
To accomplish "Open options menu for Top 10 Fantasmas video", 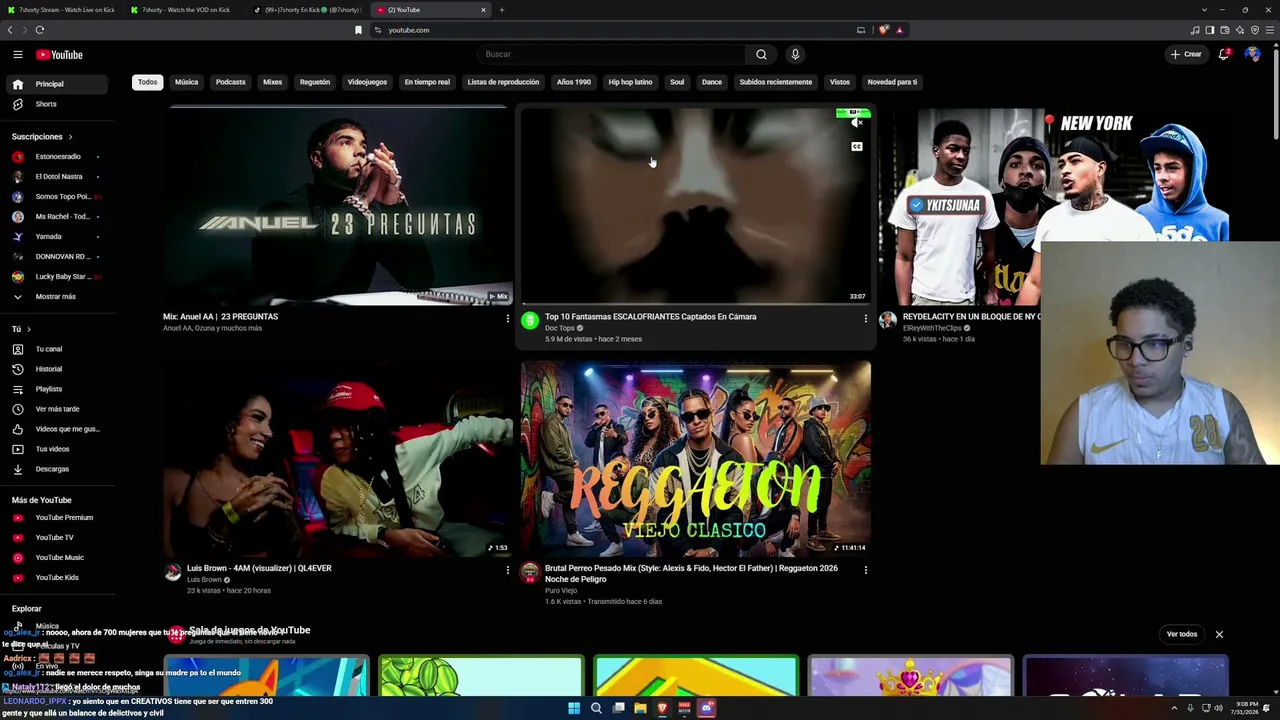I will click(x=866, y=319).
